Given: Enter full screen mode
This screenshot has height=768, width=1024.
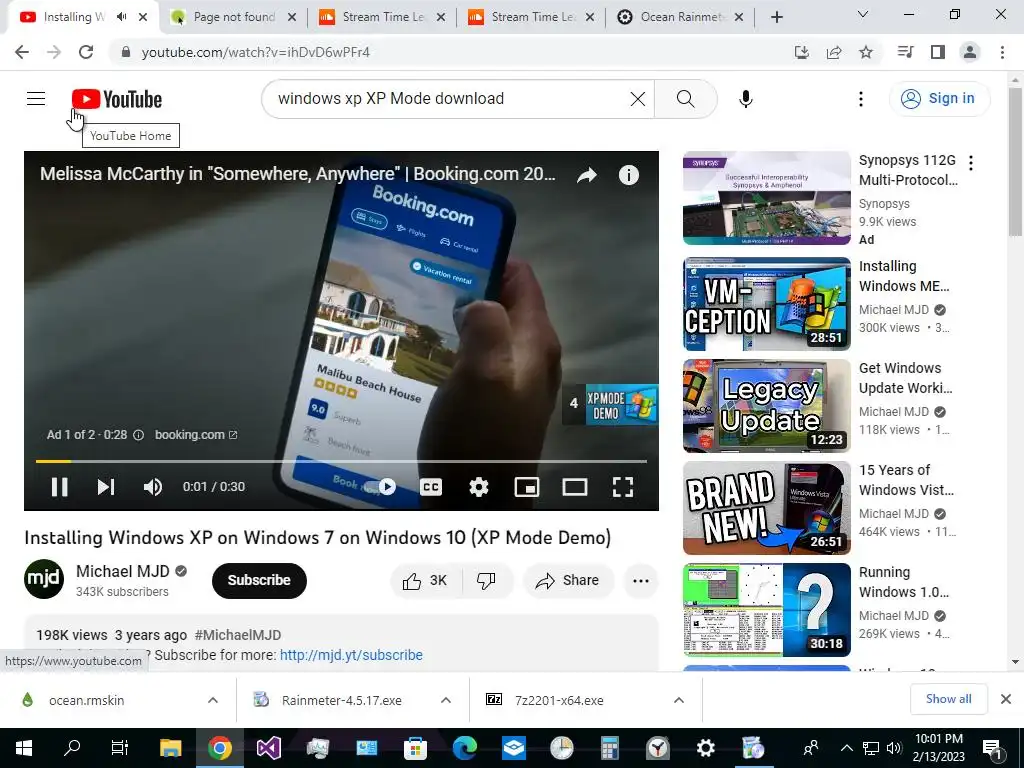Looking at the screenshot, I should point(622,487).
